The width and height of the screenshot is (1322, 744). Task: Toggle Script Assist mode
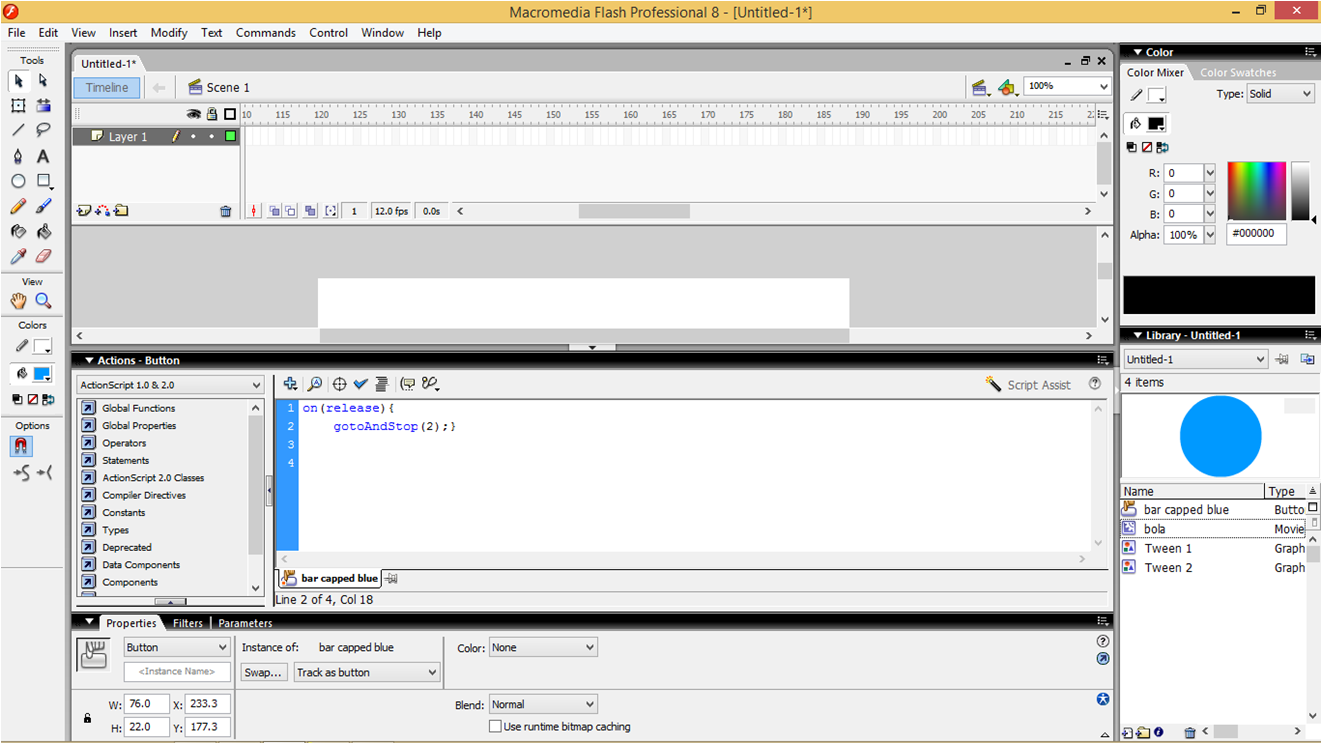pos(1028,385)
